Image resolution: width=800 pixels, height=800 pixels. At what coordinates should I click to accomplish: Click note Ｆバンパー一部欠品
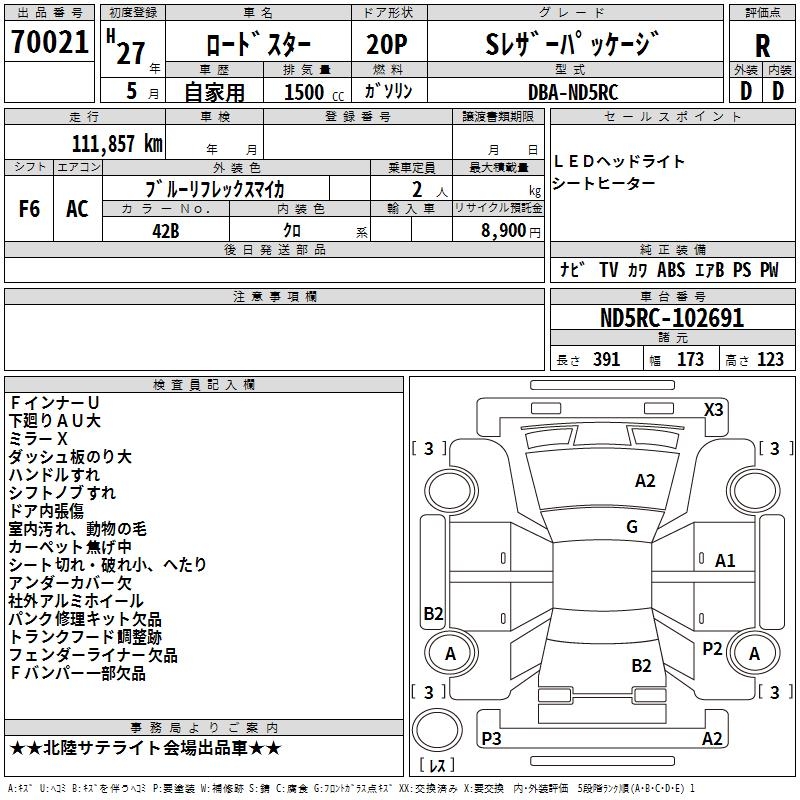(x=78, y=673)
